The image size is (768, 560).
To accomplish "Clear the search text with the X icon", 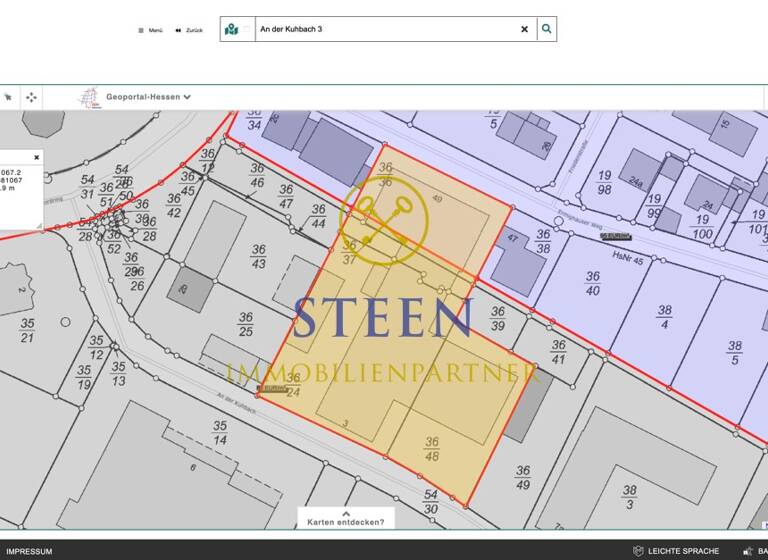I will coord(525,29).
